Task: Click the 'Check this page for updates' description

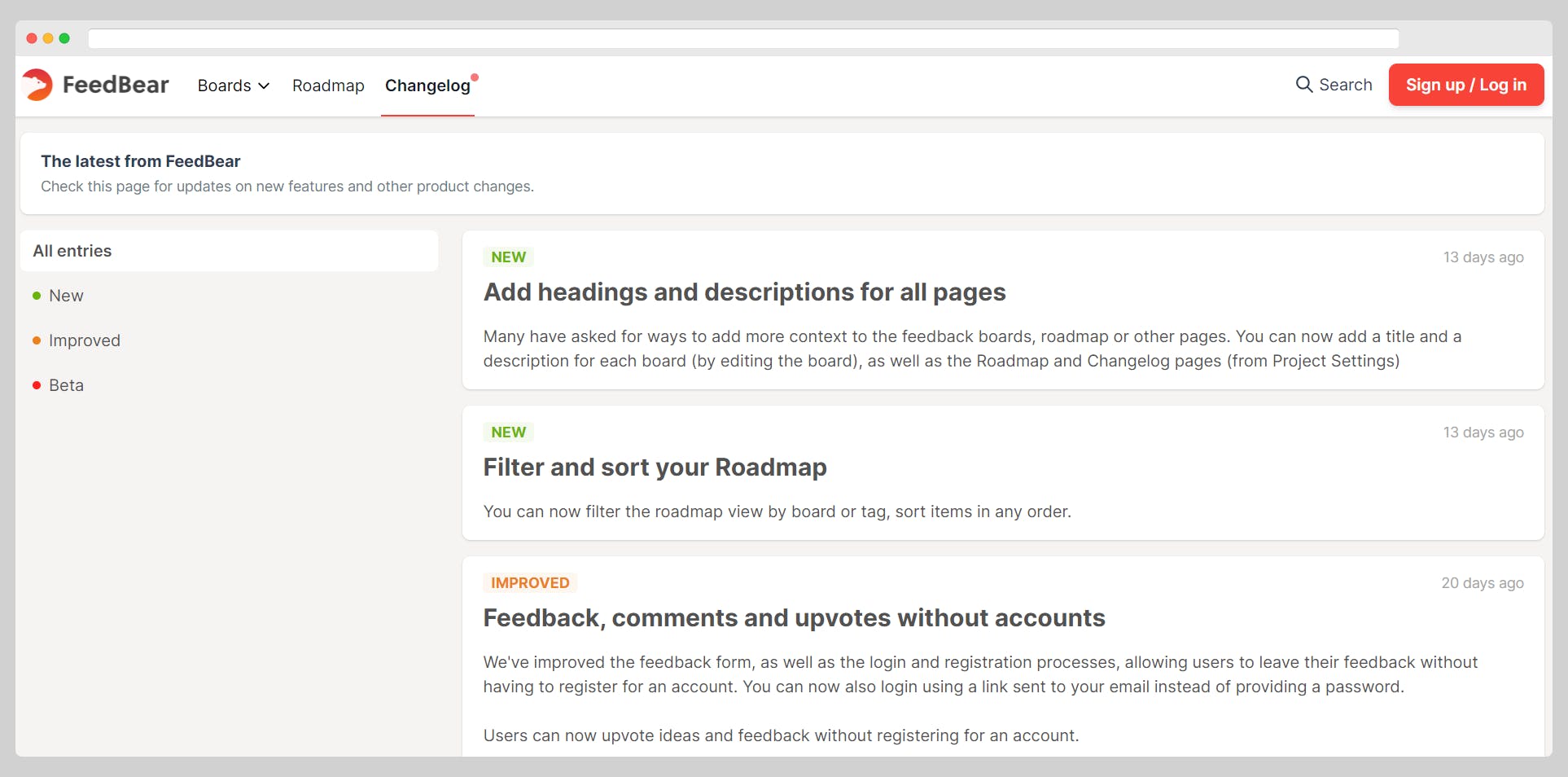Action: coord(287,187)
